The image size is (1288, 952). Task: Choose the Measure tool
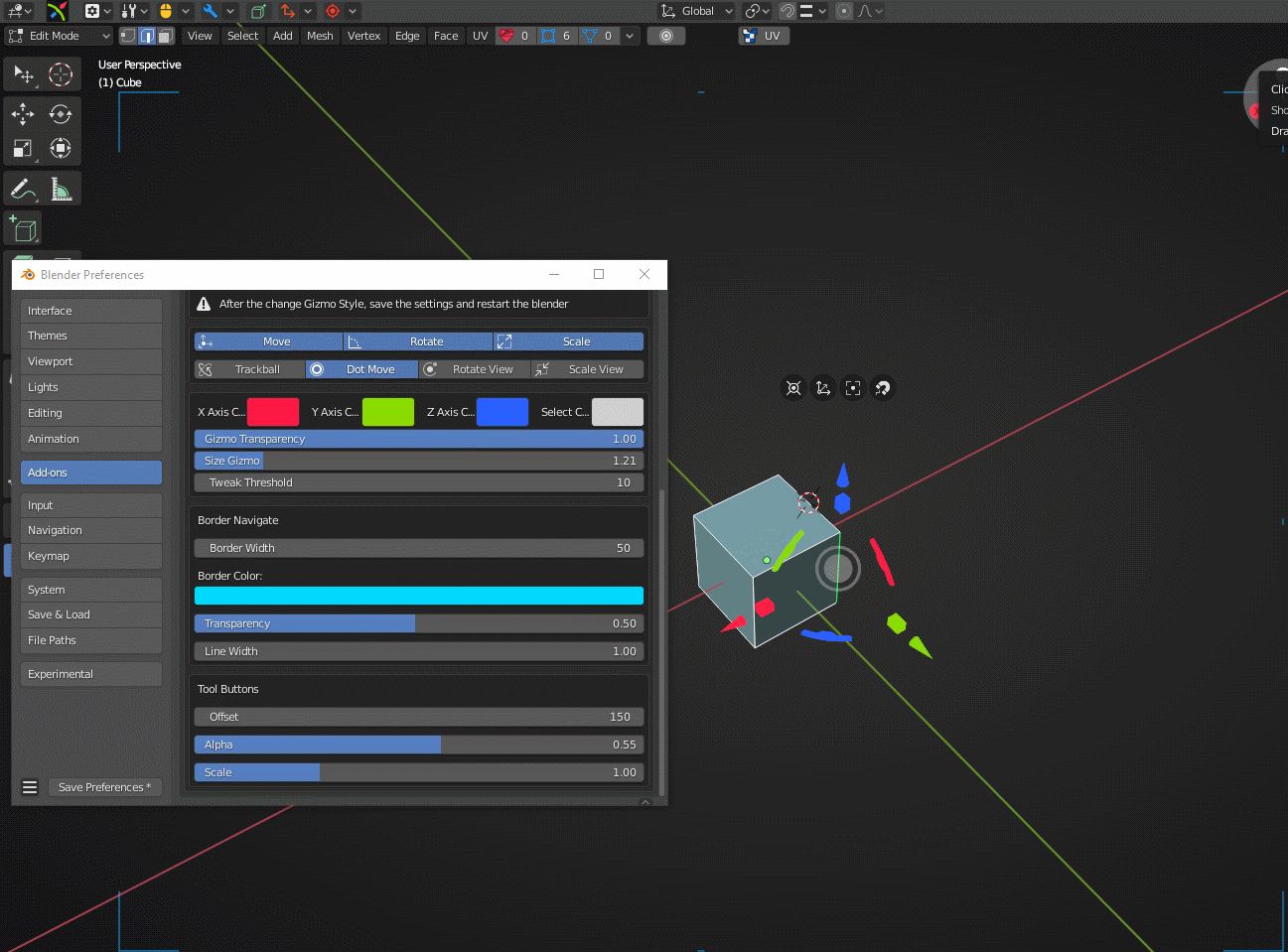click(x=61, y=188)
